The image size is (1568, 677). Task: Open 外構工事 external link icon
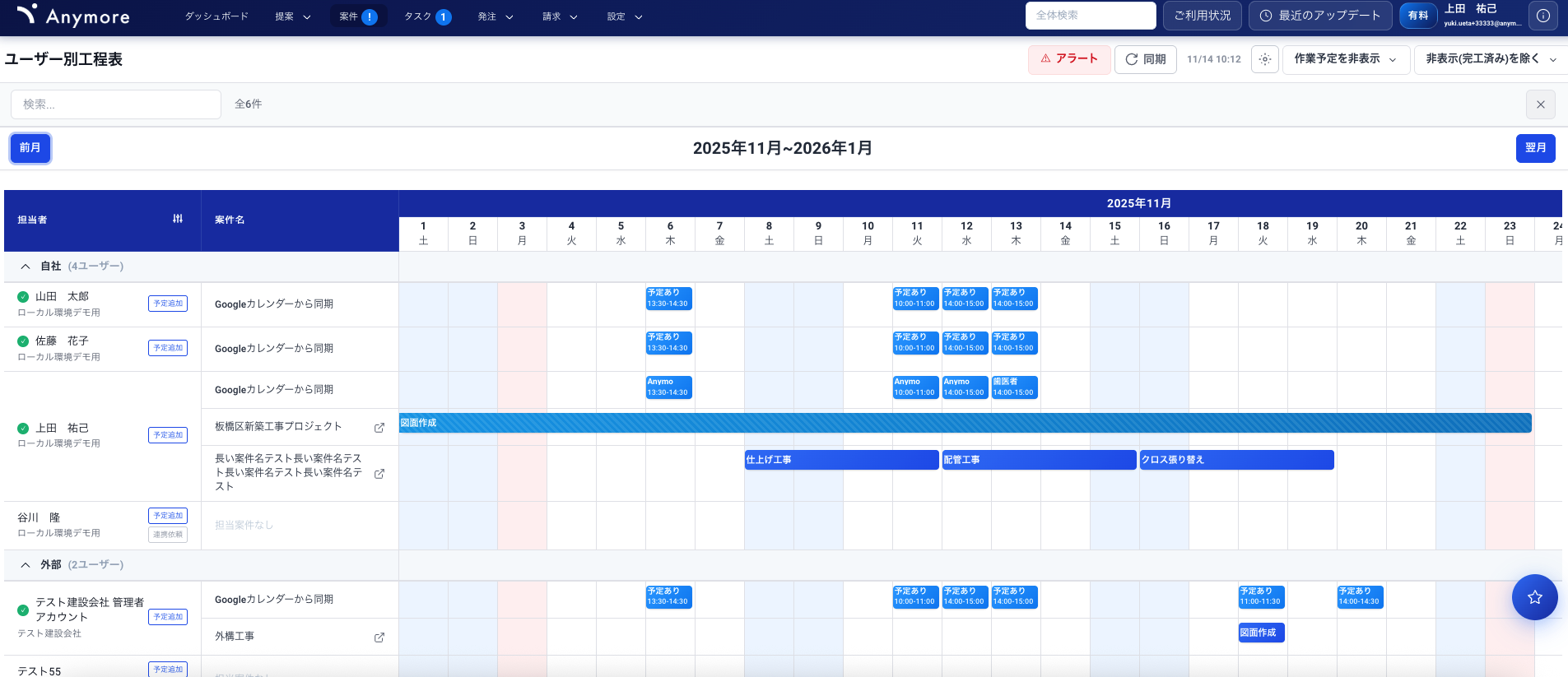coord(379,638)
